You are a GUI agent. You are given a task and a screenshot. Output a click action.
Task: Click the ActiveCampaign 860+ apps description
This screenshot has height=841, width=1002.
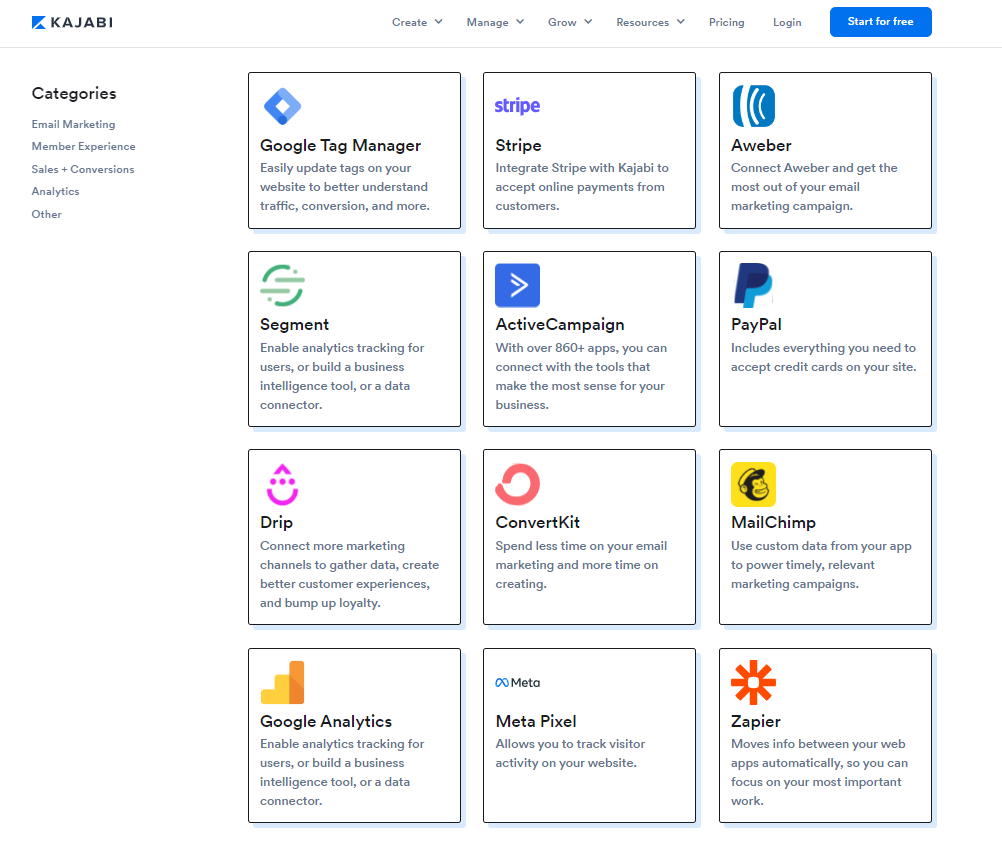(581, 376)
